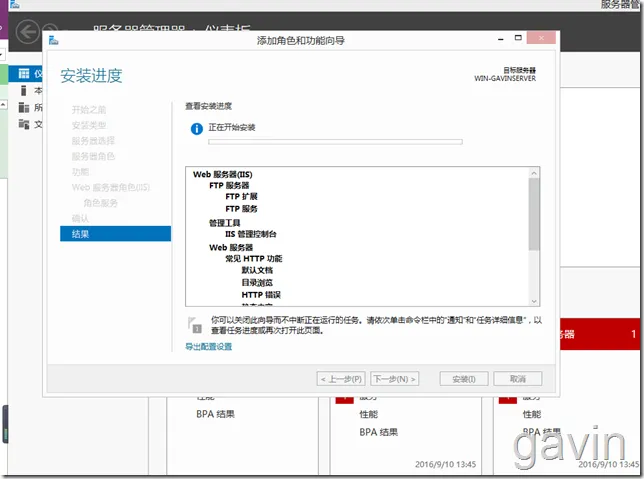Click red alert badge in right tile

point(508,400)
